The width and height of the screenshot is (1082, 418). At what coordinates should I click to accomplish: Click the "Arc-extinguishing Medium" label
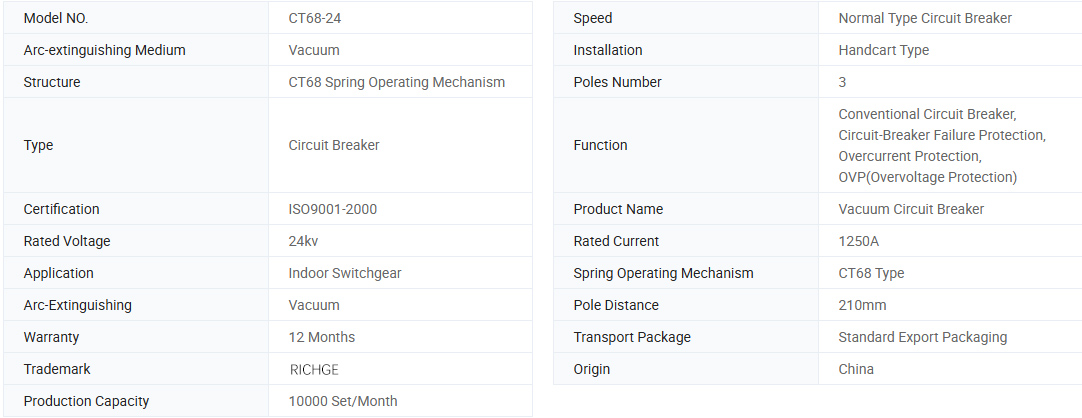(x=104, y=50)
